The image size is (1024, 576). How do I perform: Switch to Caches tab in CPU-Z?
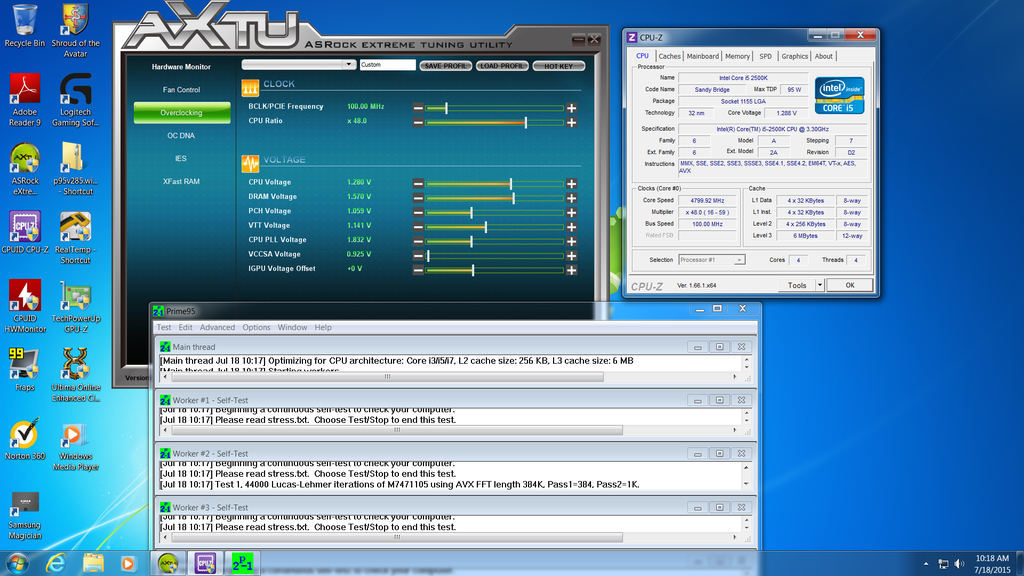tap(669, 57)
